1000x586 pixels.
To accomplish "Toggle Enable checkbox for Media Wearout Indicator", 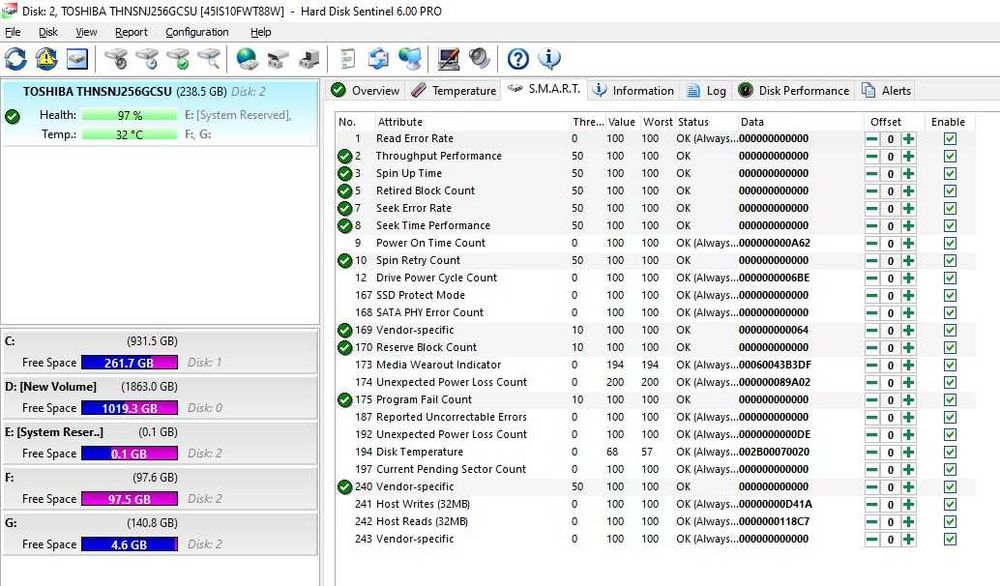I will (950, 365).
